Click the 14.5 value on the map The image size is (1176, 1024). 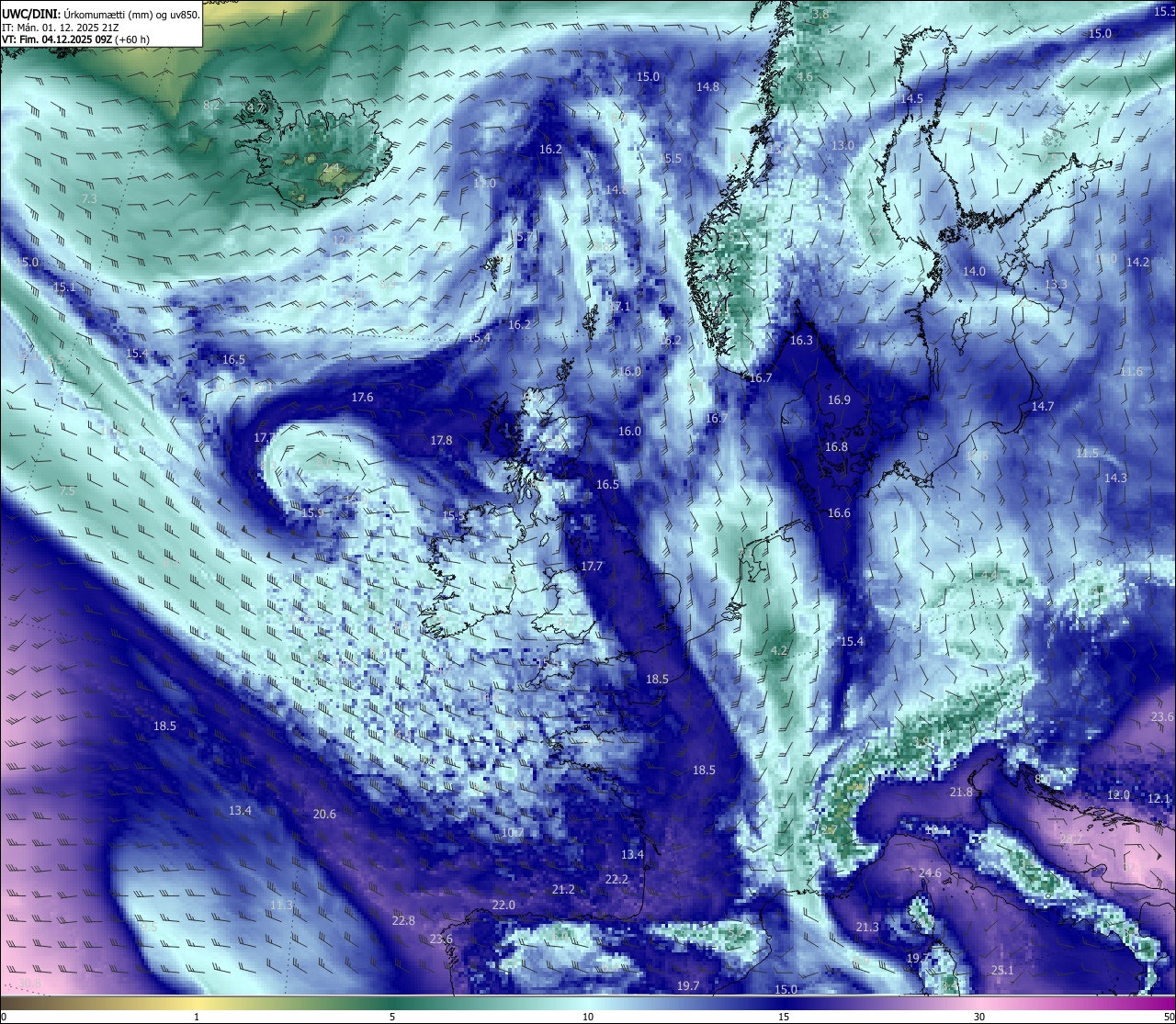[911, 98]
